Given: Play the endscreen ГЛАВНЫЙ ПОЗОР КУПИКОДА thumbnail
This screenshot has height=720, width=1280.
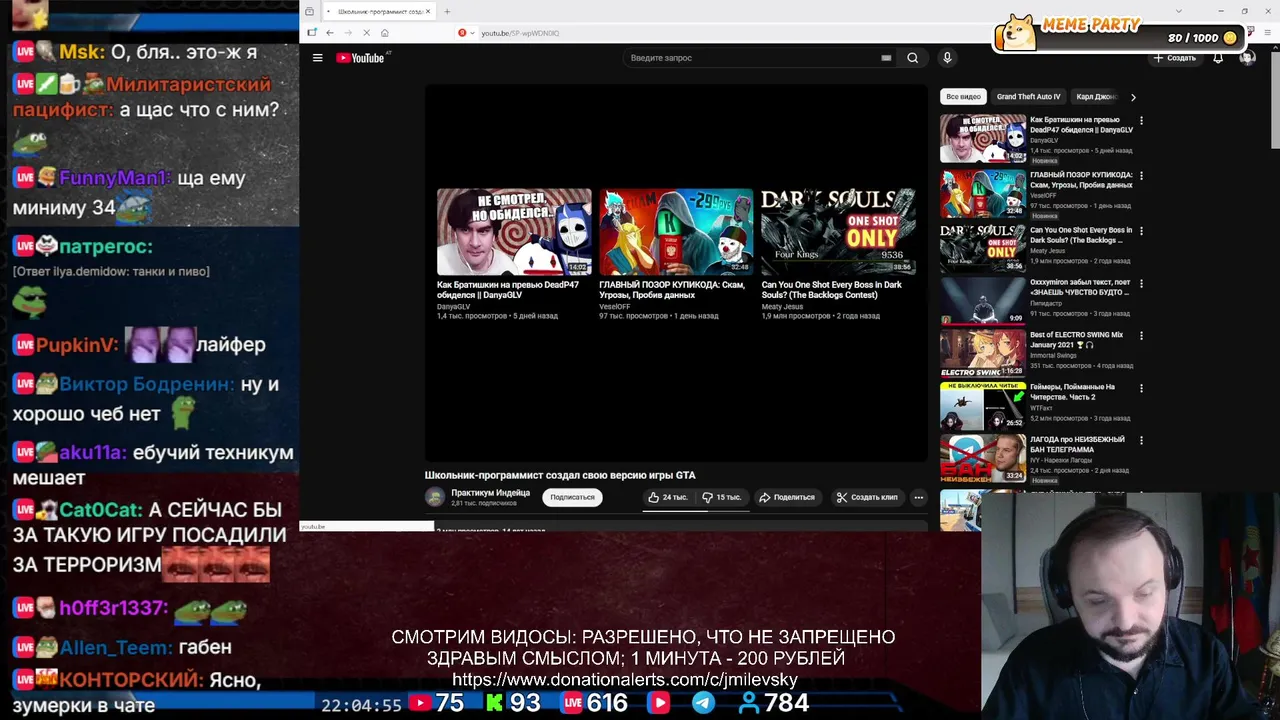Looking at the screenshot, I should pyautogui.click(x=676, y=231).
